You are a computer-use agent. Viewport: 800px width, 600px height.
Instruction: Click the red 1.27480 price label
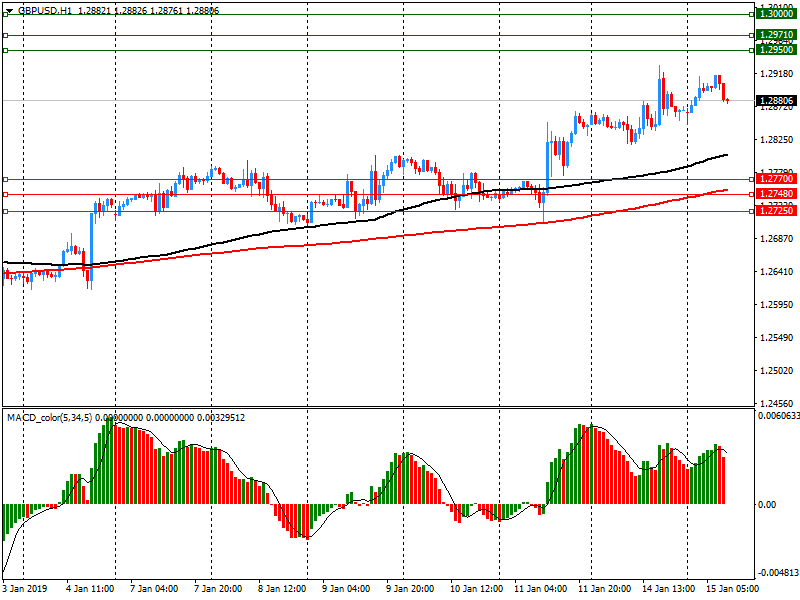(776, 194)
